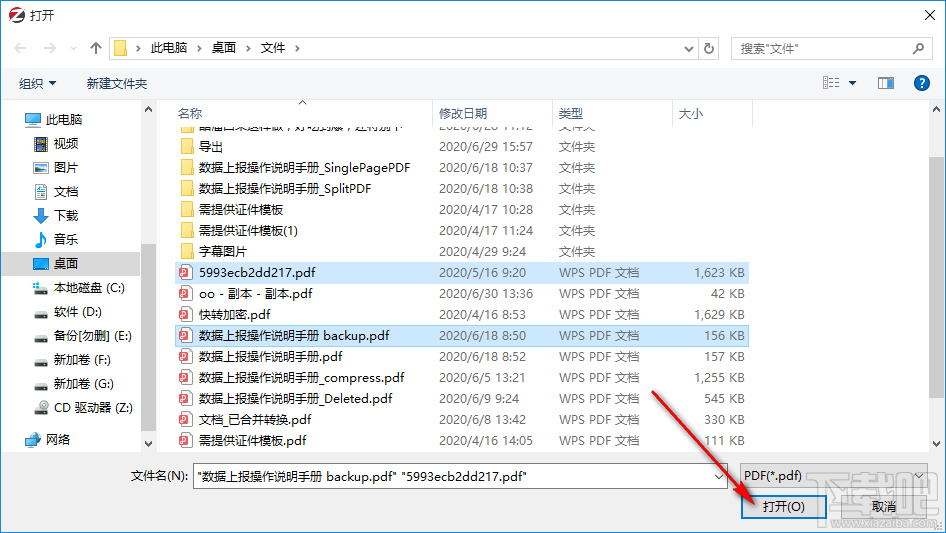The width and height of the screenshot is (946, 533).
Task: Click the 取消 button
Action: pyautogui.click(x=883, y=506)
